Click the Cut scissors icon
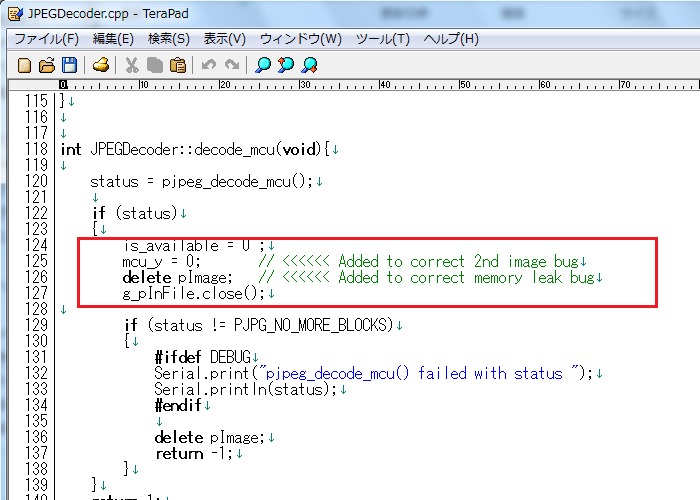The height and width of the screenshot is (500, 700). 131,65
